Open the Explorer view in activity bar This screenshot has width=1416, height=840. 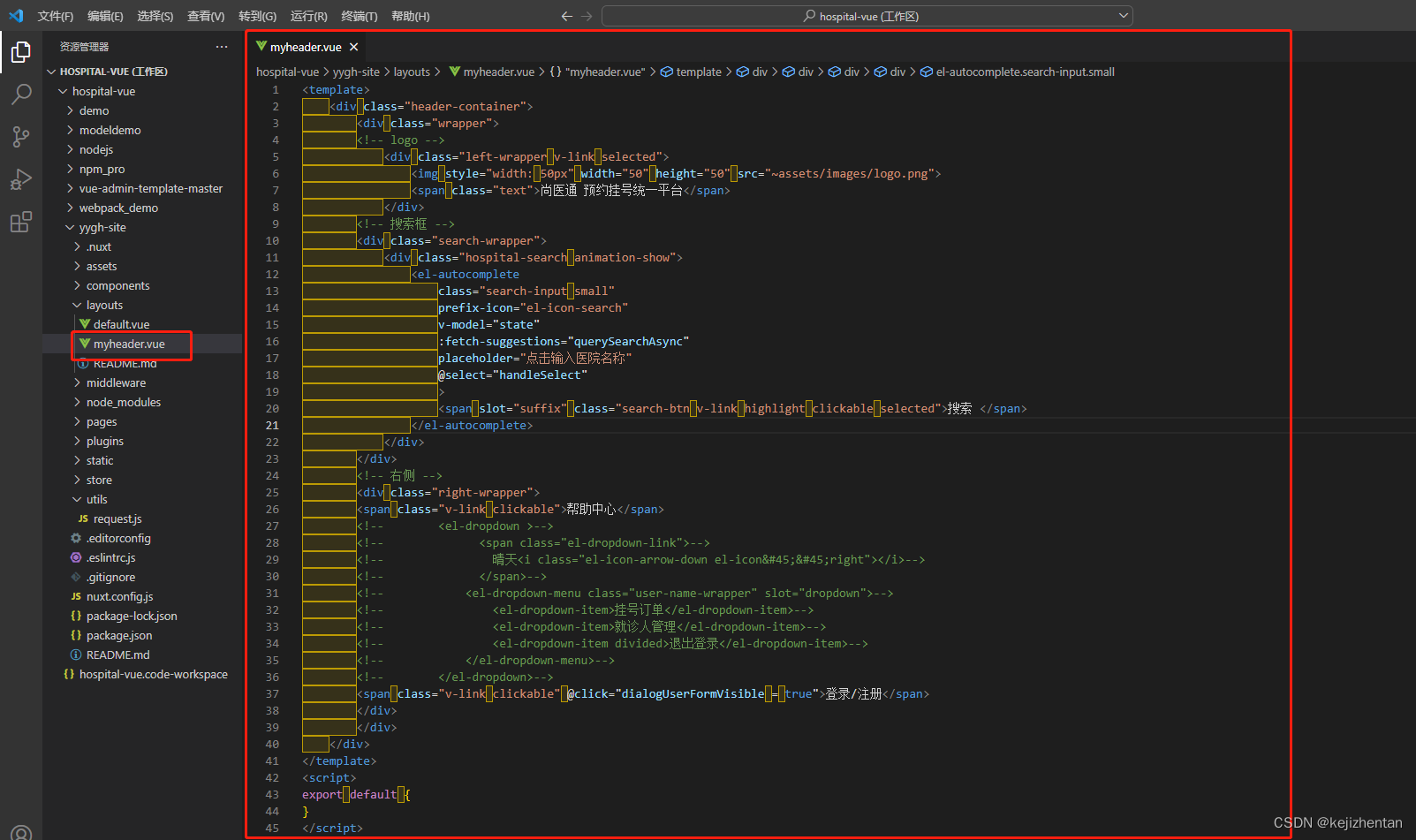[21, 53]
